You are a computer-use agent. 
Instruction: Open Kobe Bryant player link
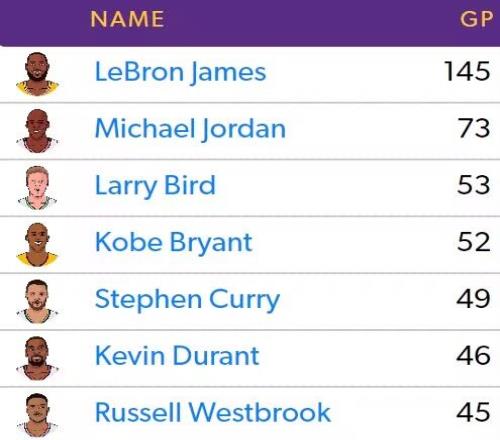point(174,242)
